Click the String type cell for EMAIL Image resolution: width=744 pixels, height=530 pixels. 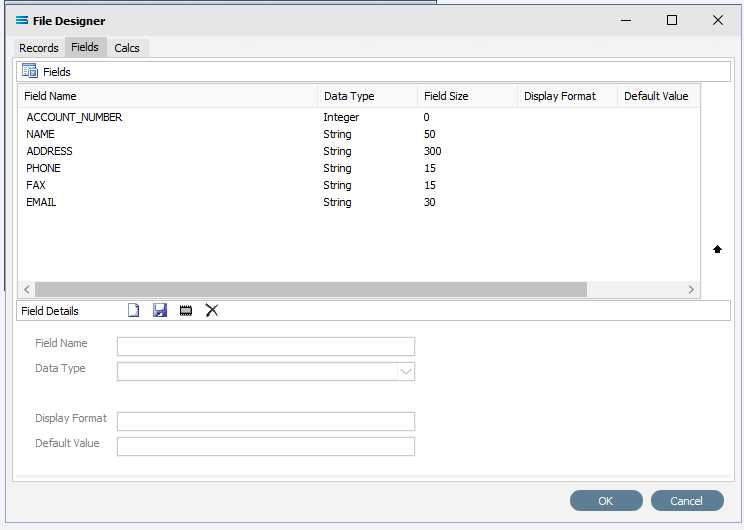point(337,203)
